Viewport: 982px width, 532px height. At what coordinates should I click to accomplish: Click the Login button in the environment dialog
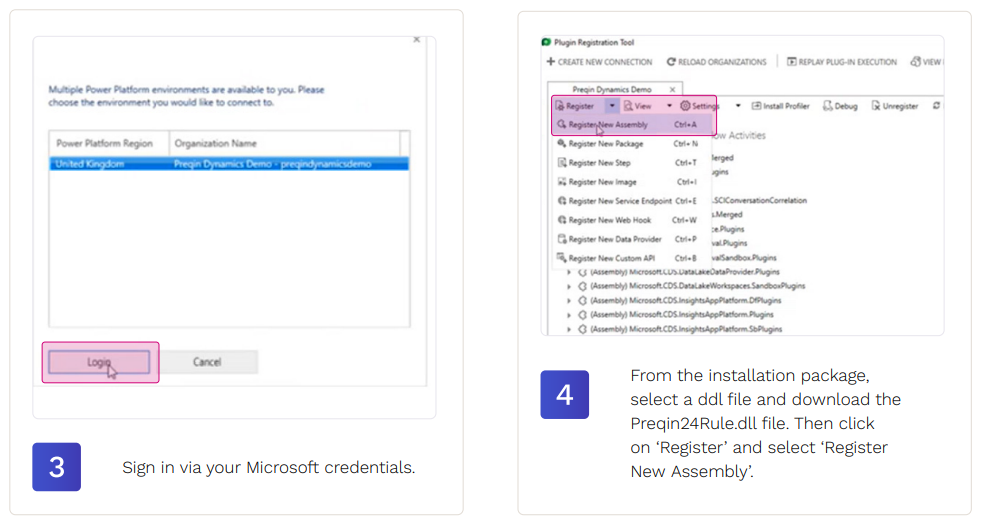pyautogui.click(x=99, y=362)
